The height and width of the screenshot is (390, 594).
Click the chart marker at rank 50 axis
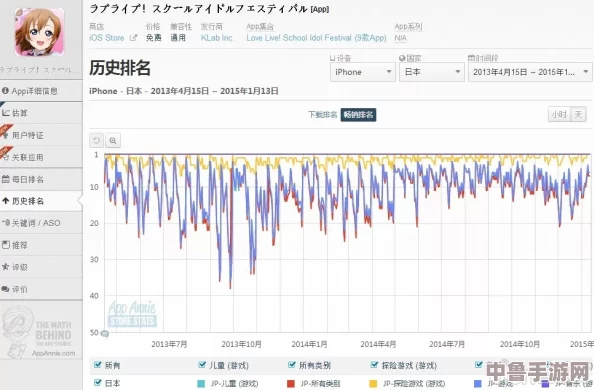tap(105, 334)
